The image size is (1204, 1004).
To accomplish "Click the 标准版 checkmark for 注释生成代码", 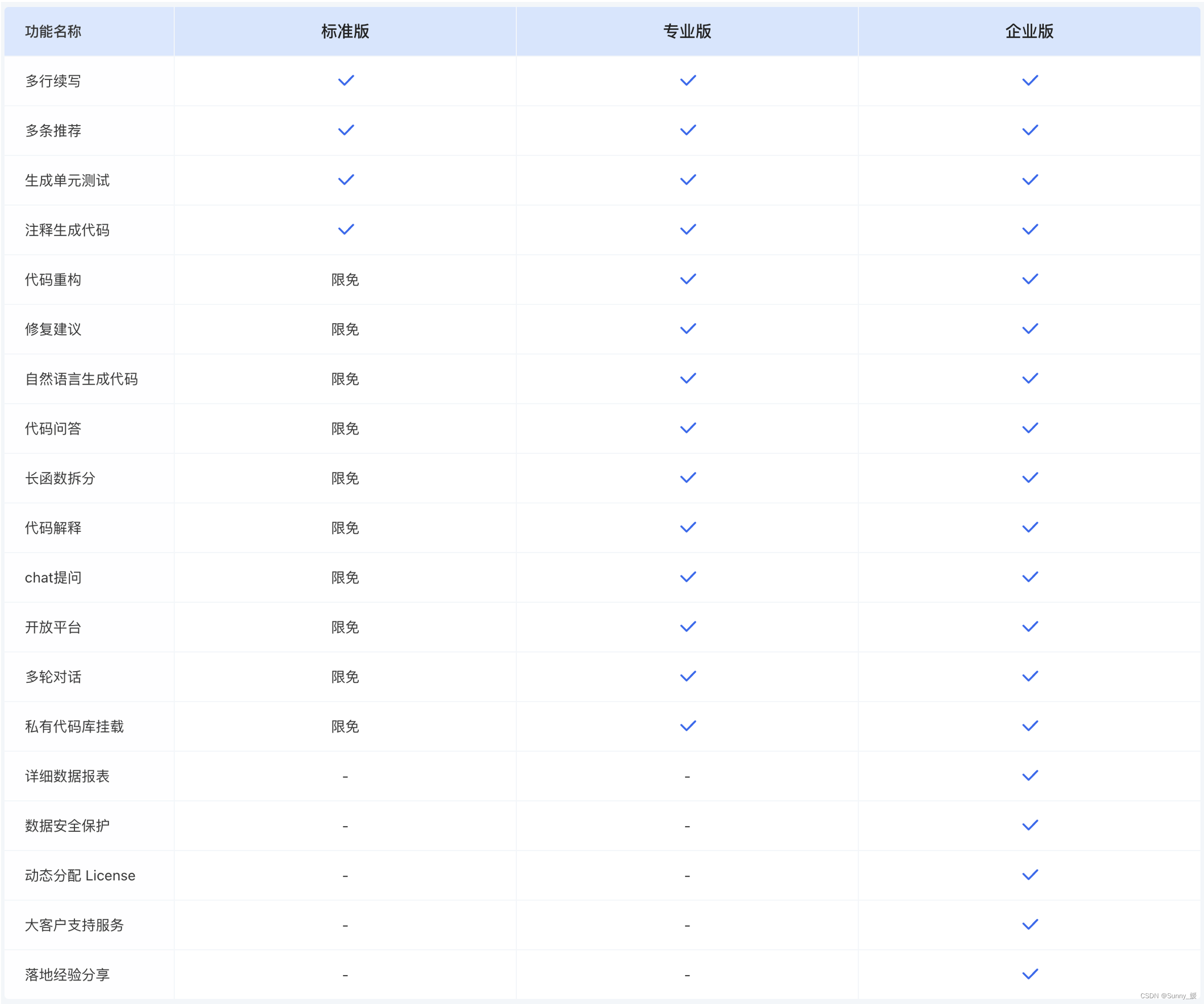I will click(346, 229).
